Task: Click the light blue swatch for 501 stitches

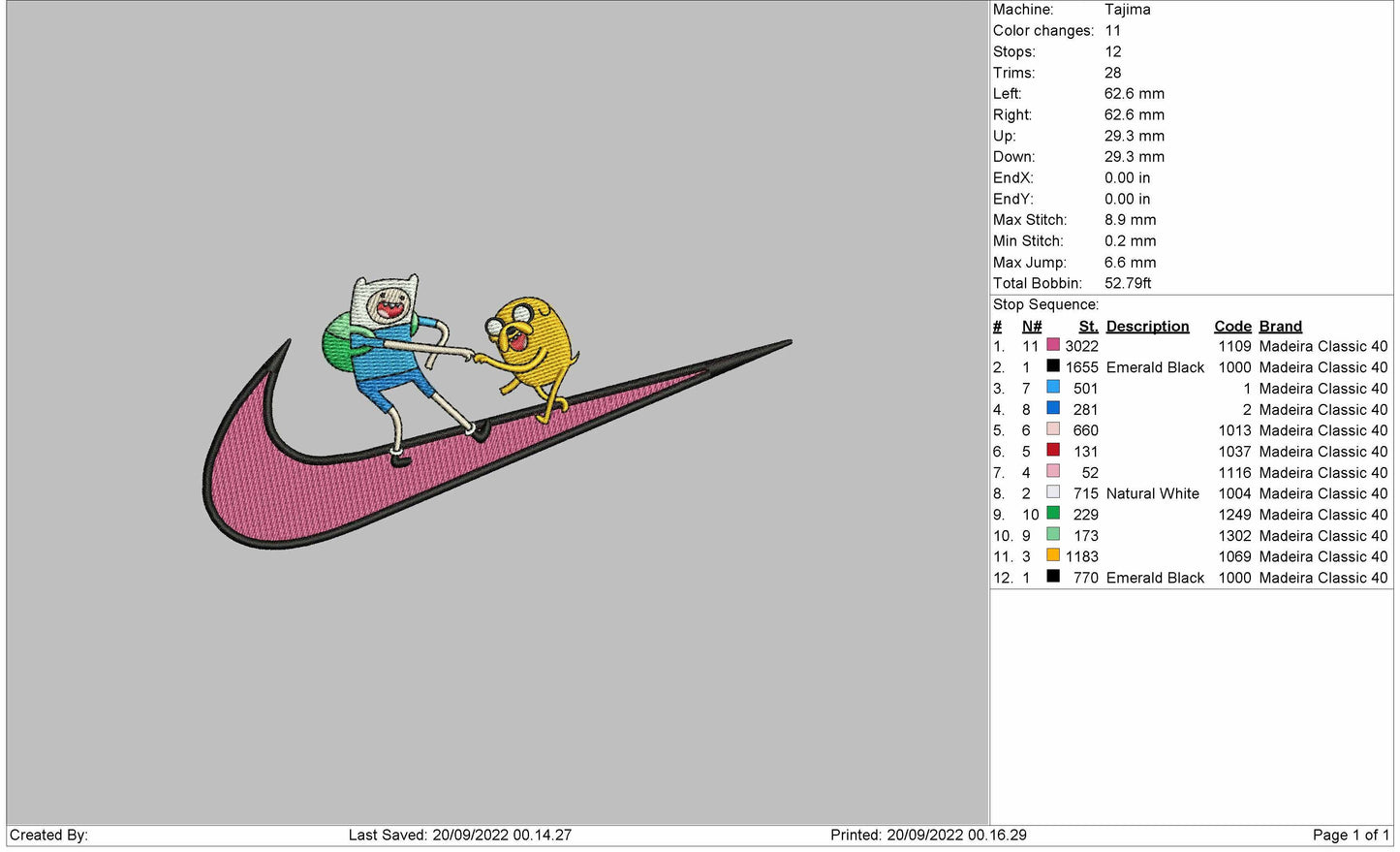Action: coord(1052,388)
